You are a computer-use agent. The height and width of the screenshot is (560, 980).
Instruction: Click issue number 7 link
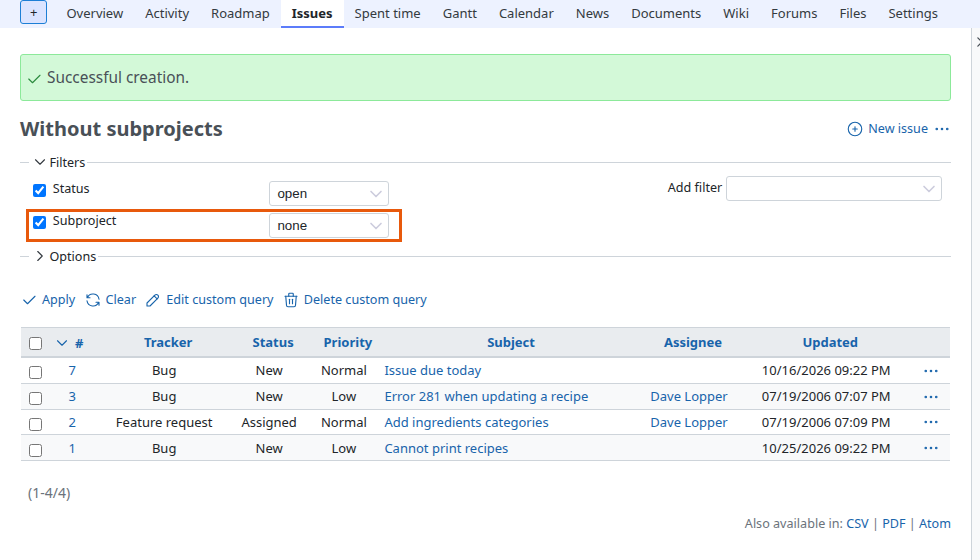tap(72, 371)
